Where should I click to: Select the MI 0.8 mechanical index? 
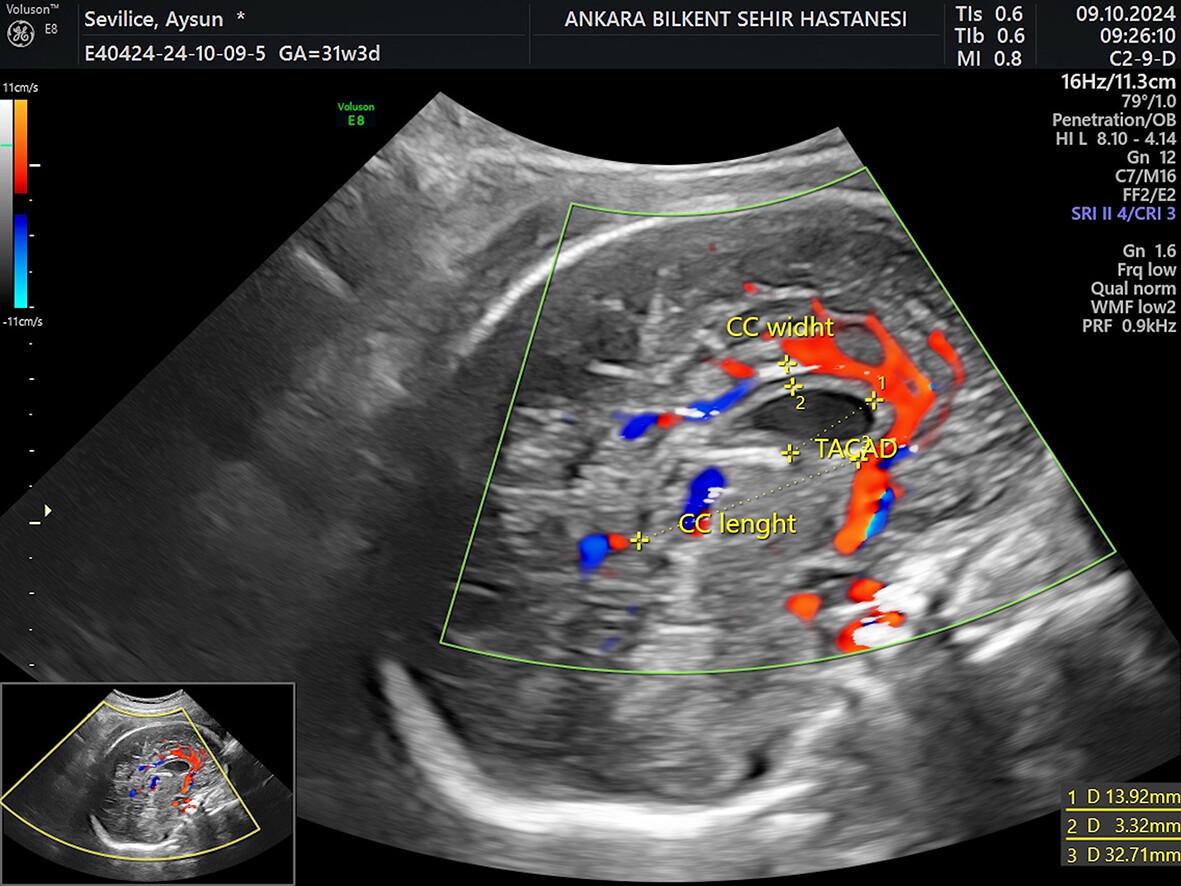[x=990, y=58]
